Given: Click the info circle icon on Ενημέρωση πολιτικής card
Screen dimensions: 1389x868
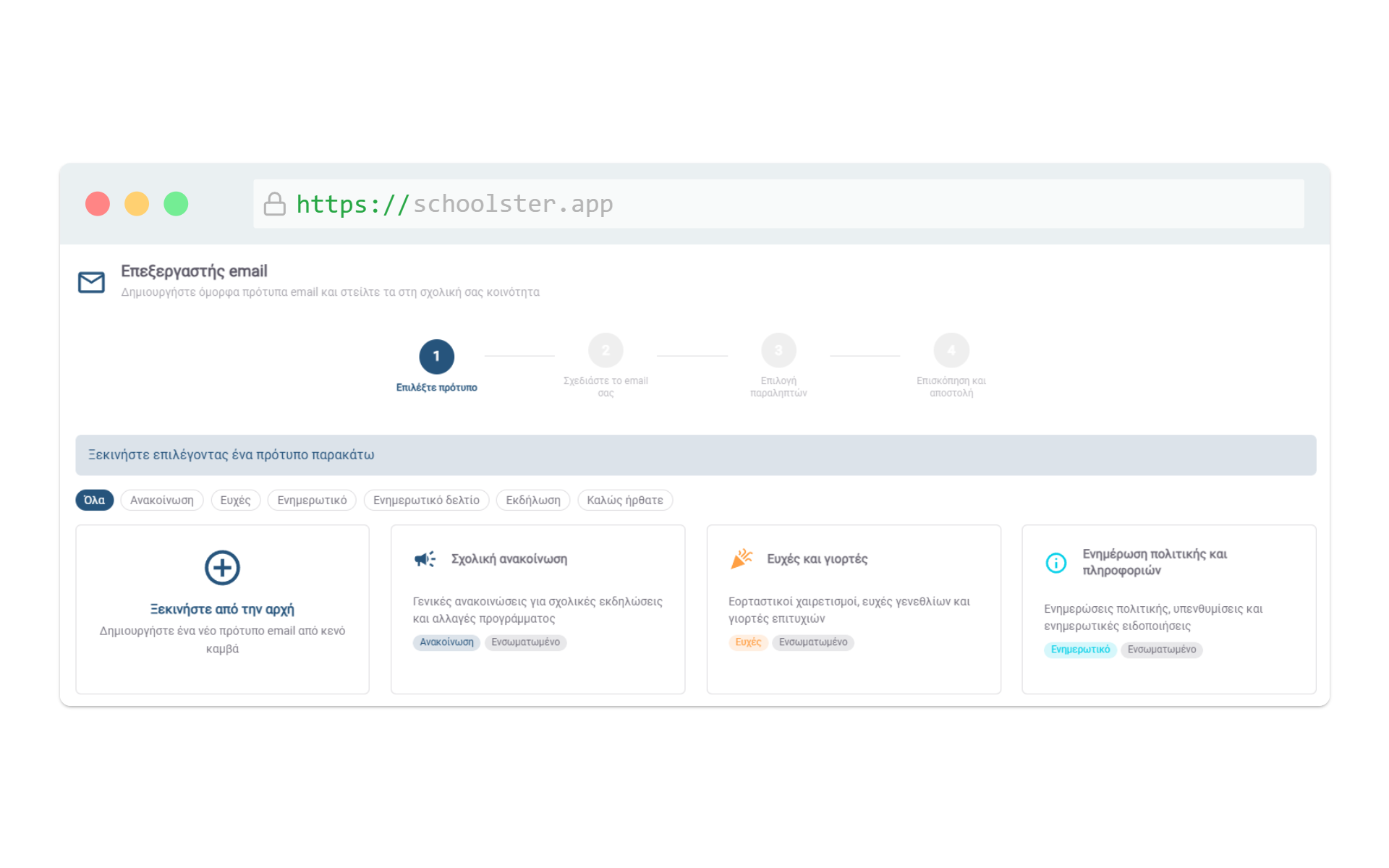Looking at the screenshot, I should pos(1056,563).
